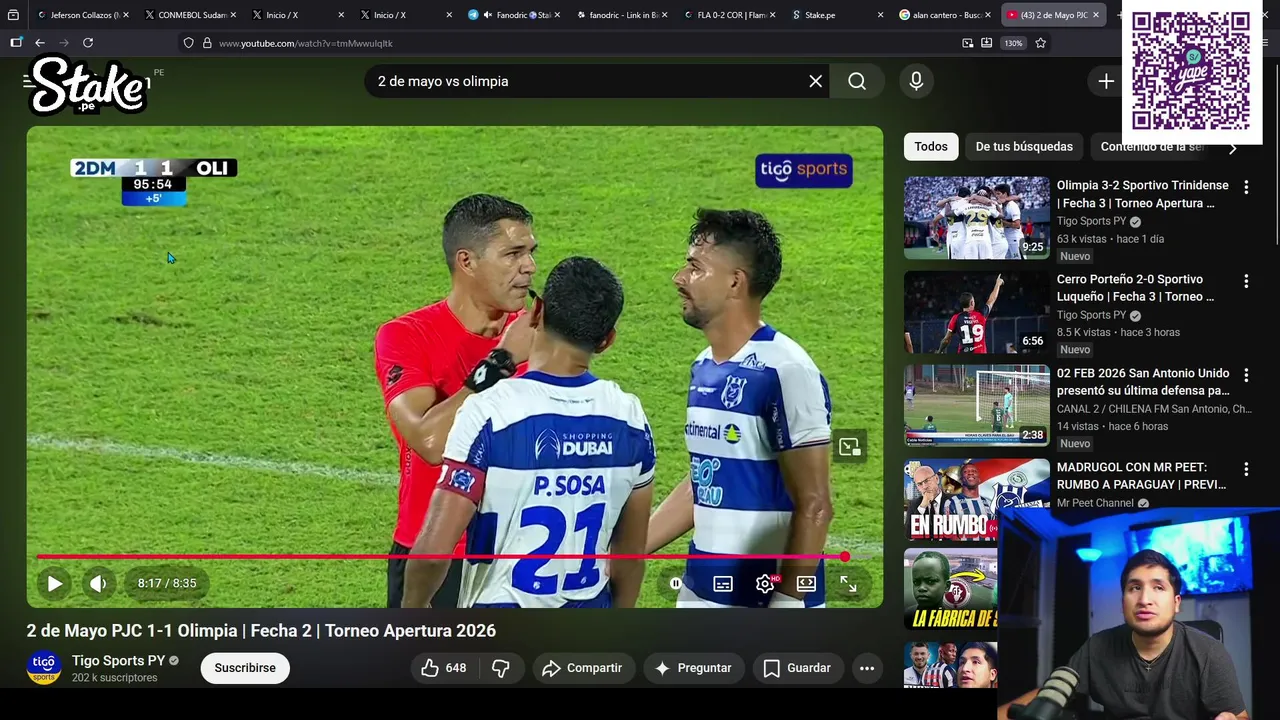The image size is (1280, 720).
Task: Like the video with 648 likes
Action: click(444, 668)
